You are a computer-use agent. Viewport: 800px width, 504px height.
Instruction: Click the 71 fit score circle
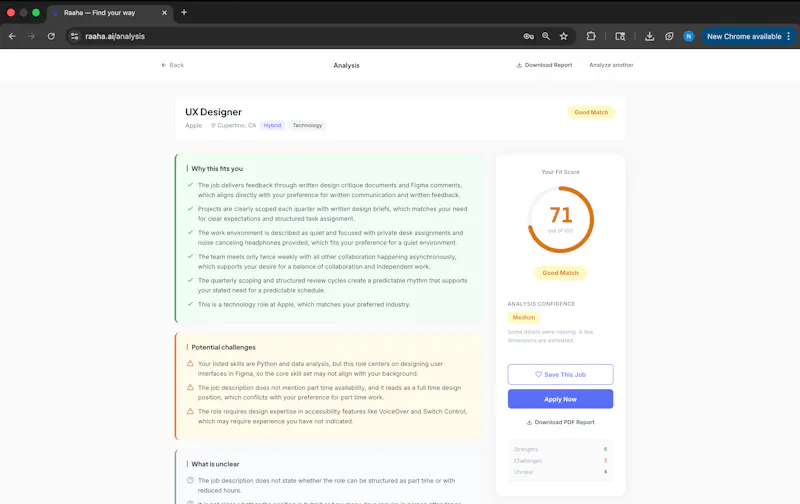click(x=560, y=219)
